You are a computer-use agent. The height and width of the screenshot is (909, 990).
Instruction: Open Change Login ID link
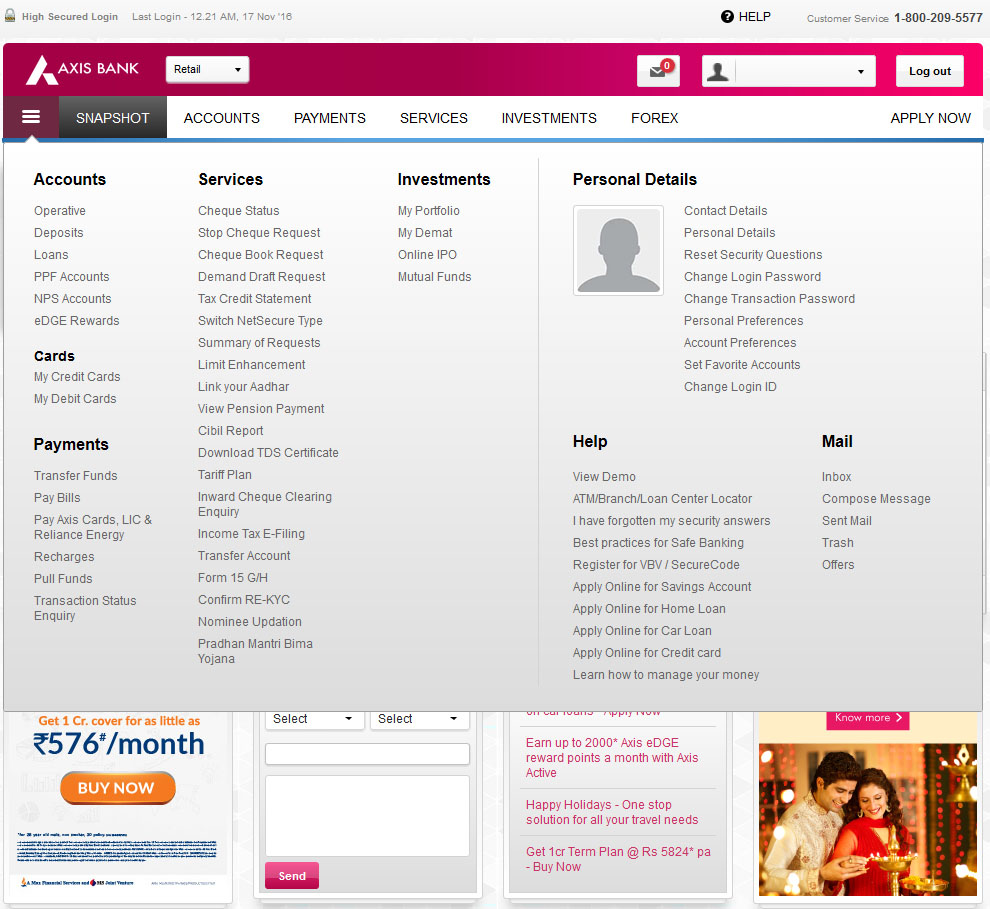click(x=731, y=387)
